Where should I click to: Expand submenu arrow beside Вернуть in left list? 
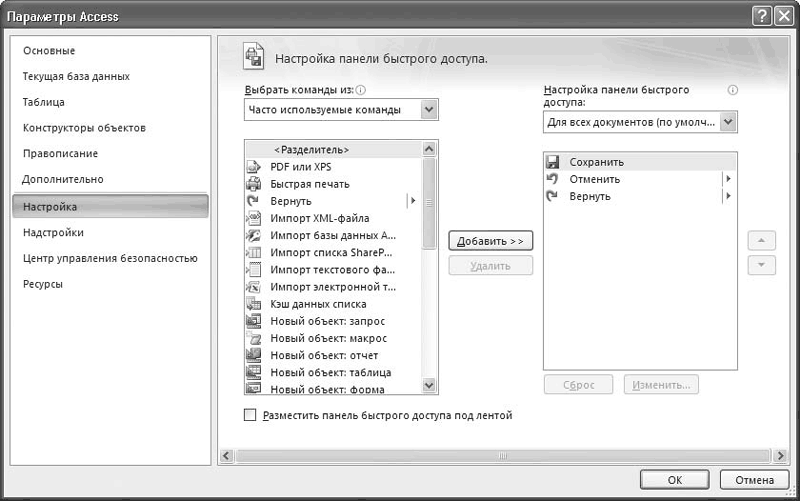point(412,201)
